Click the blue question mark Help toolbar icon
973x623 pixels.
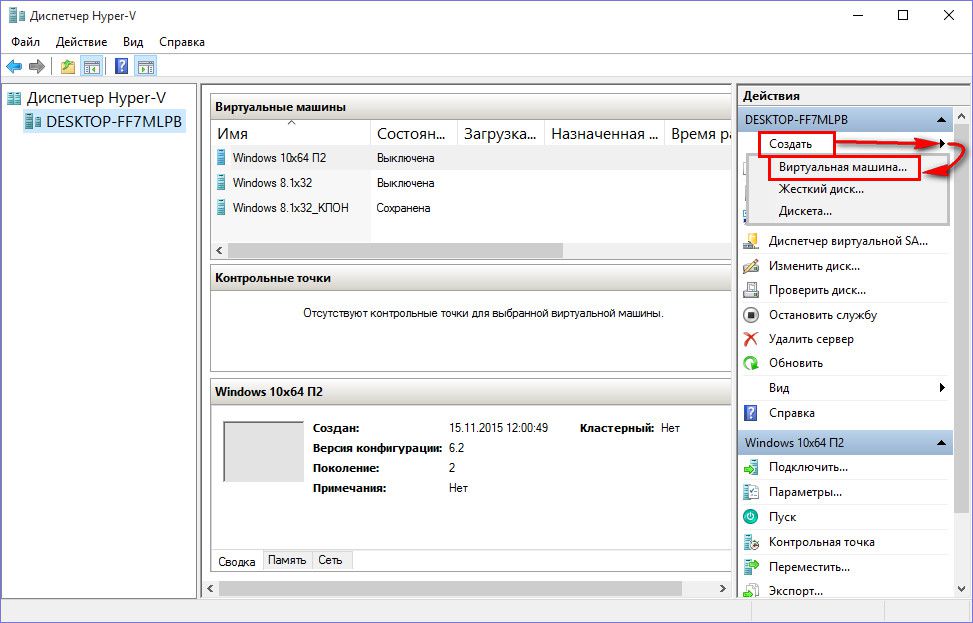point(121,67)
